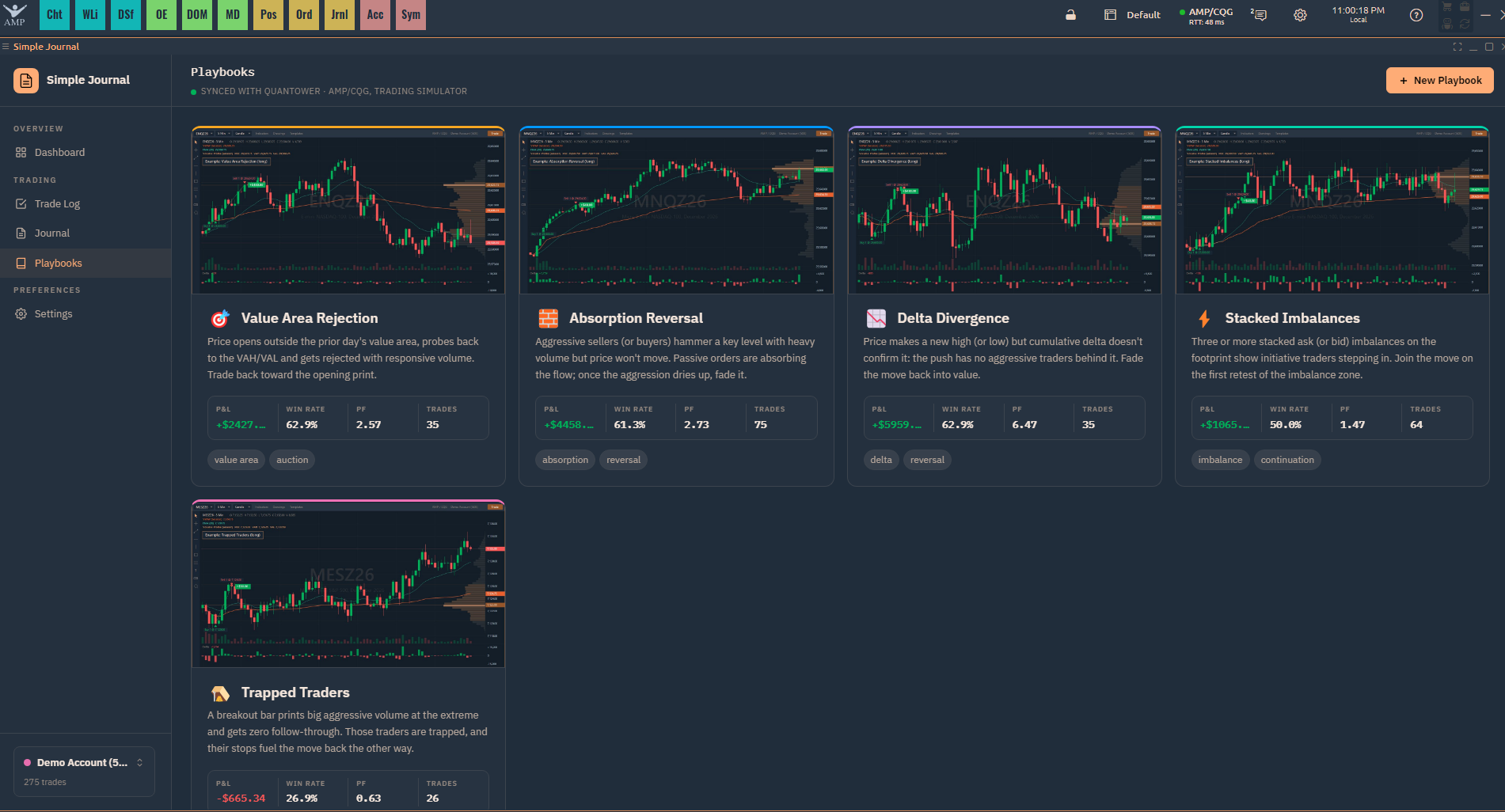The width and height of the screenshot is (1505, 812).
Task: Show the Pos positions panel
Action: [268, 15]
